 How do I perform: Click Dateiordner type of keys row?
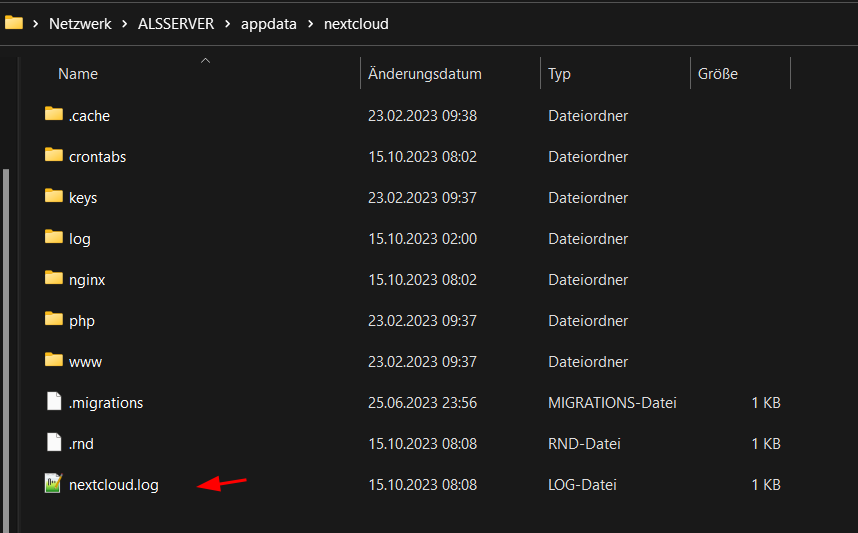tap(588, 198)
